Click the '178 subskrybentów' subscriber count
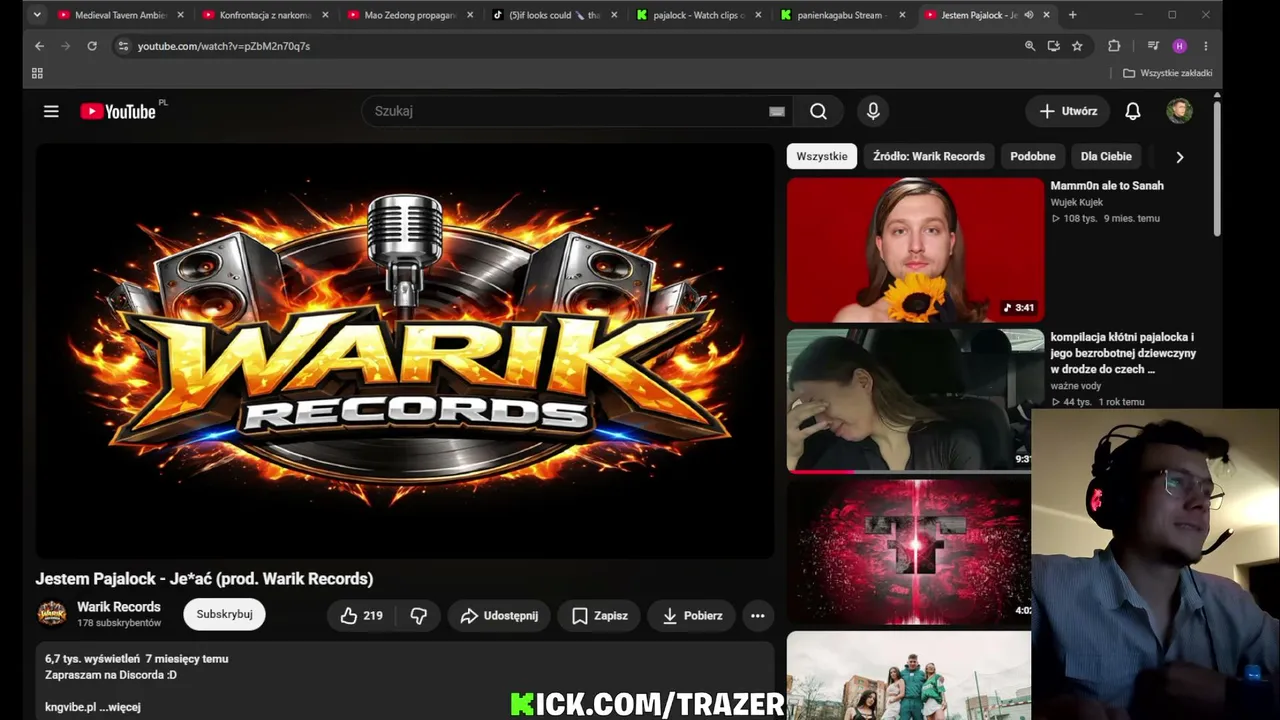 [x=119, y=623]
